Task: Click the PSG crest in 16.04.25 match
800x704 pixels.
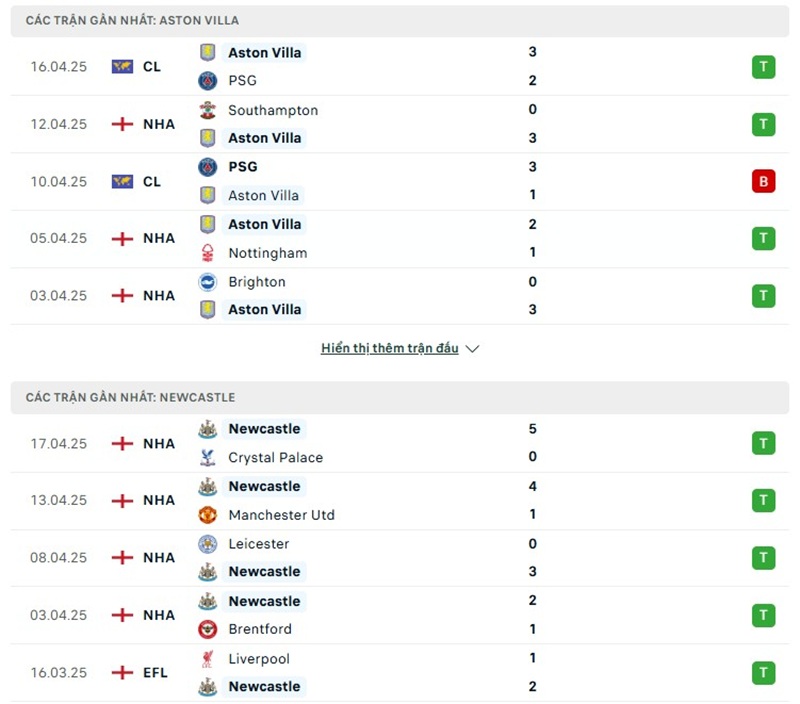Action: [208, 81]
